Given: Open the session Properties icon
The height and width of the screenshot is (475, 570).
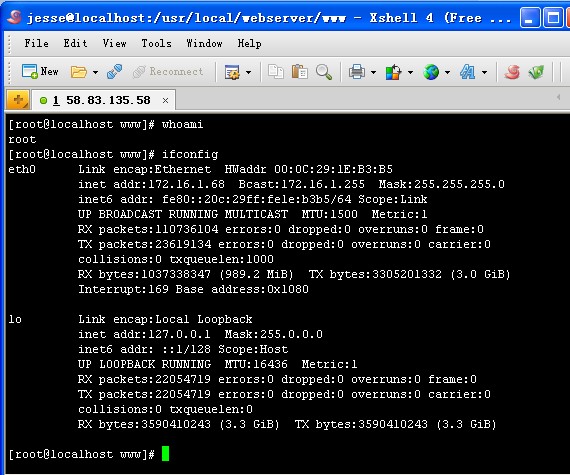Looking at the screenshot, I should click(x=232, y=72).
